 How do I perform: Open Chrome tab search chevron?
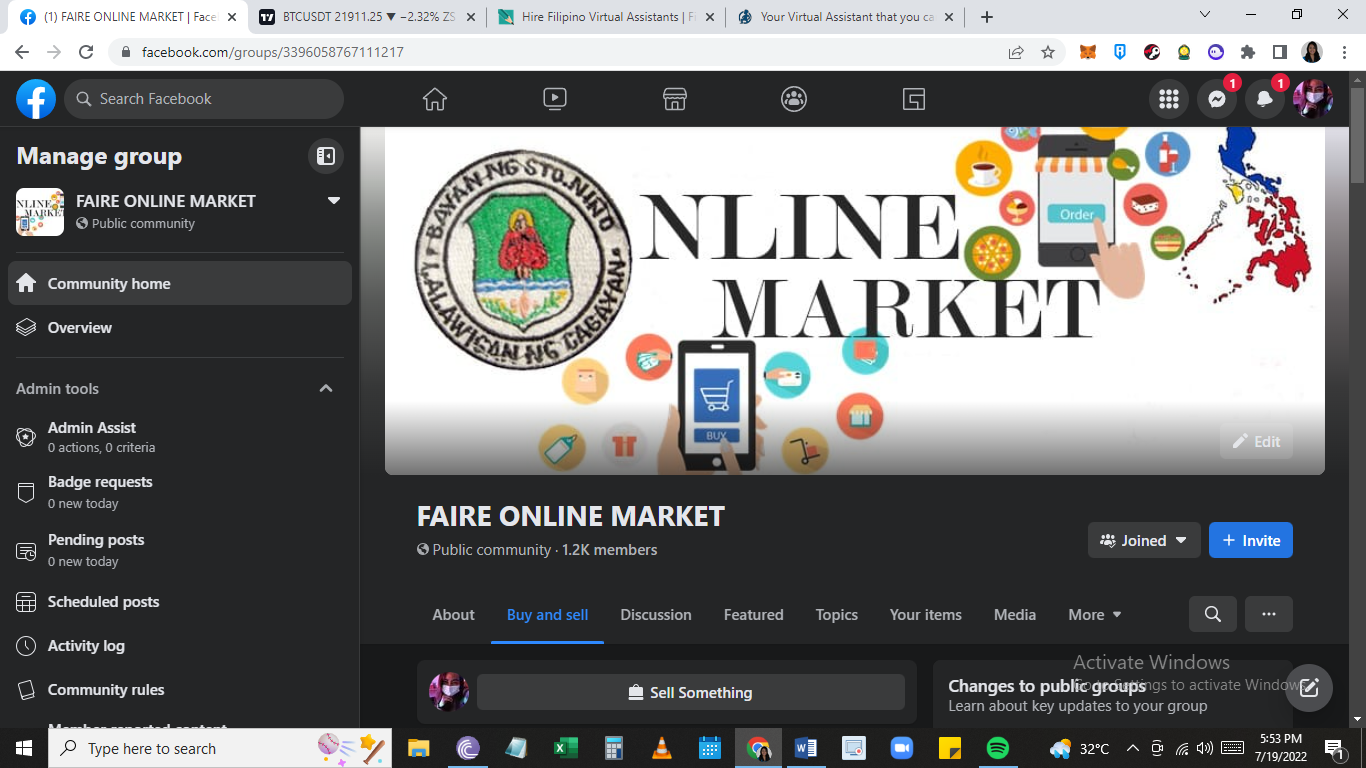[x=1205, y=15]
